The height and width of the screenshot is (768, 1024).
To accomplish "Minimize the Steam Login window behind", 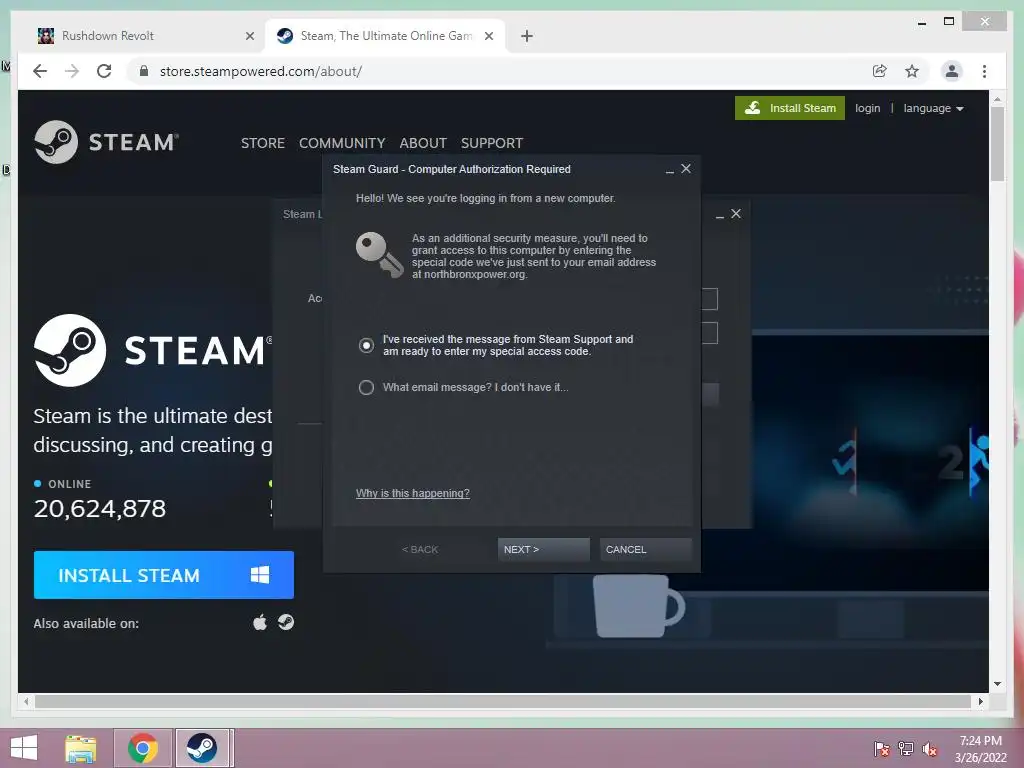I will coord(720,215).
